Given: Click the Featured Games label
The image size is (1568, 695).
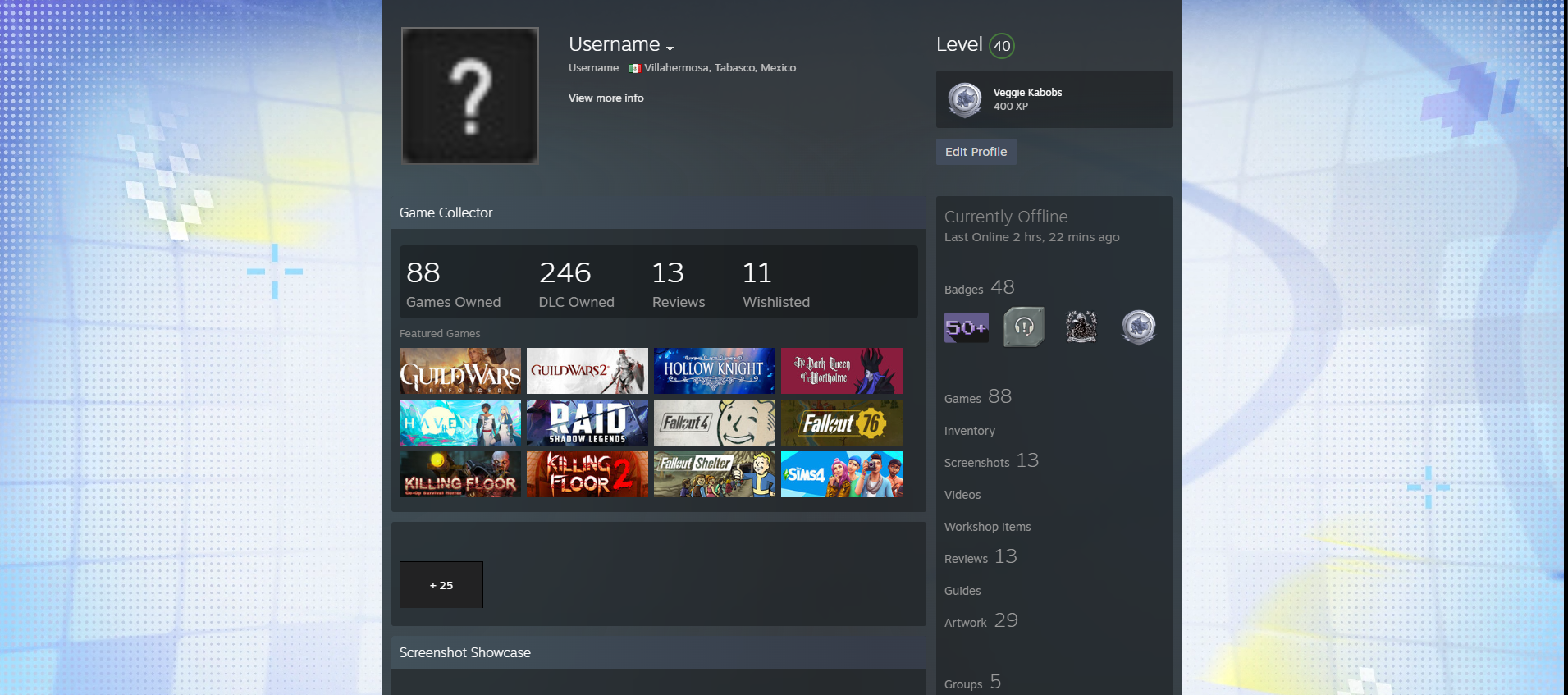Looking at the screenshot, I should (440, 334).
